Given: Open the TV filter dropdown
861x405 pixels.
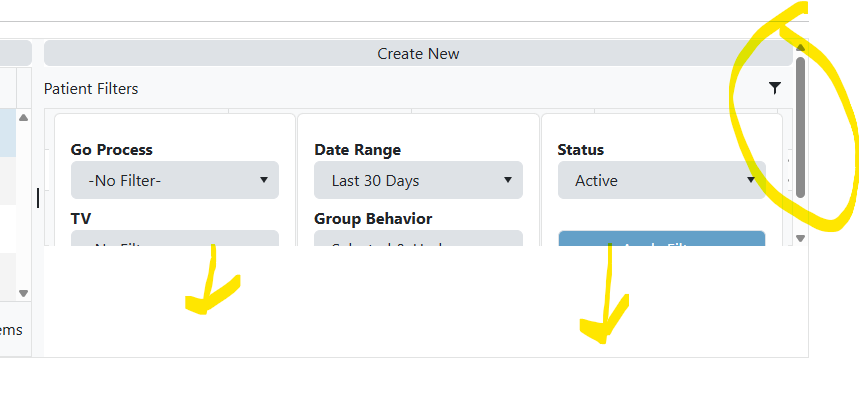Looking at the screenshot, I should click(175, 239).
